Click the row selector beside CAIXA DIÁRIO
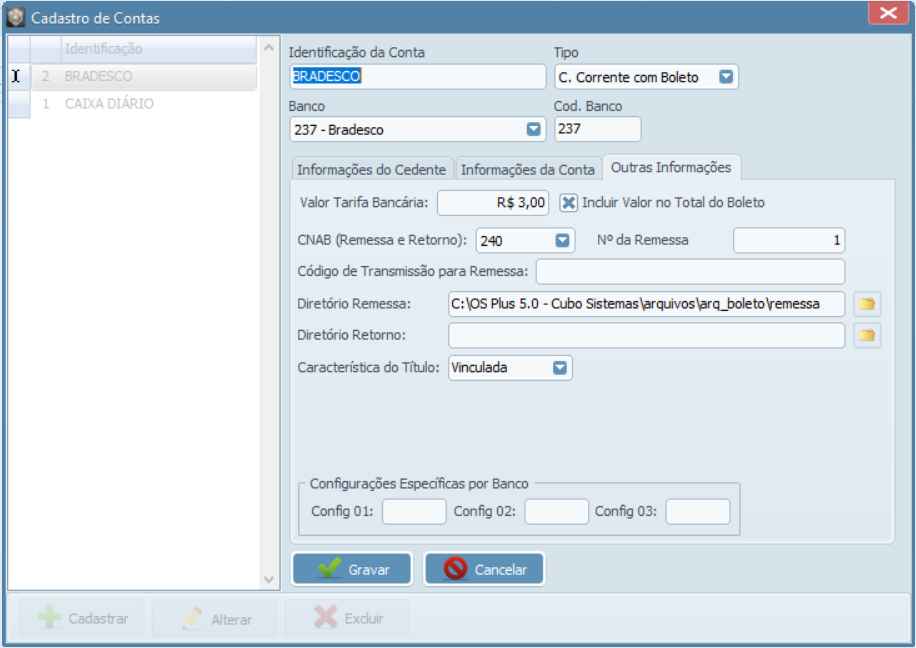Viewport: 916px width, 648px height. click(x=19, y=104)
